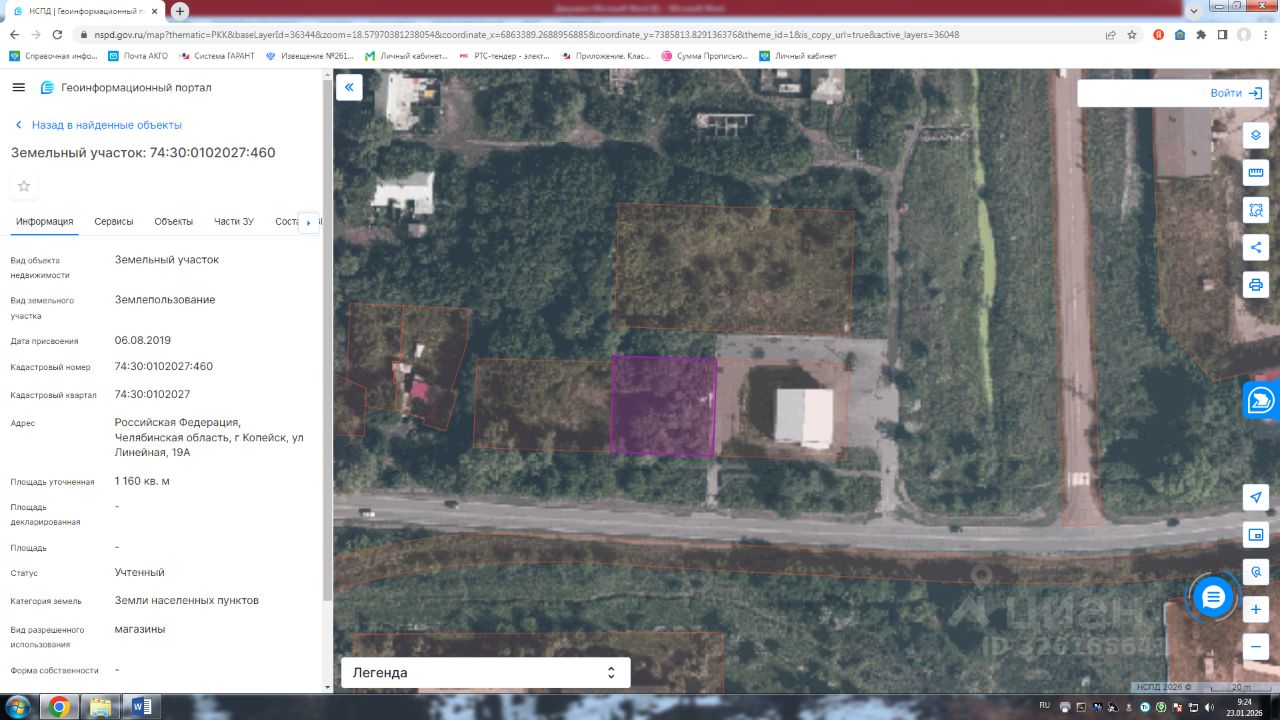Click the cadastral number 74:30:0102027:460 value
The height and width of the screenshot is (720, 1280).
[x=164, y=367]
